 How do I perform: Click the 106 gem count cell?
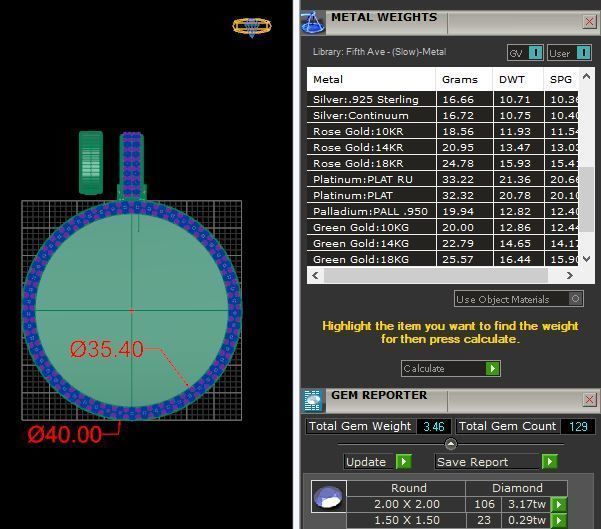coord(484,504)
